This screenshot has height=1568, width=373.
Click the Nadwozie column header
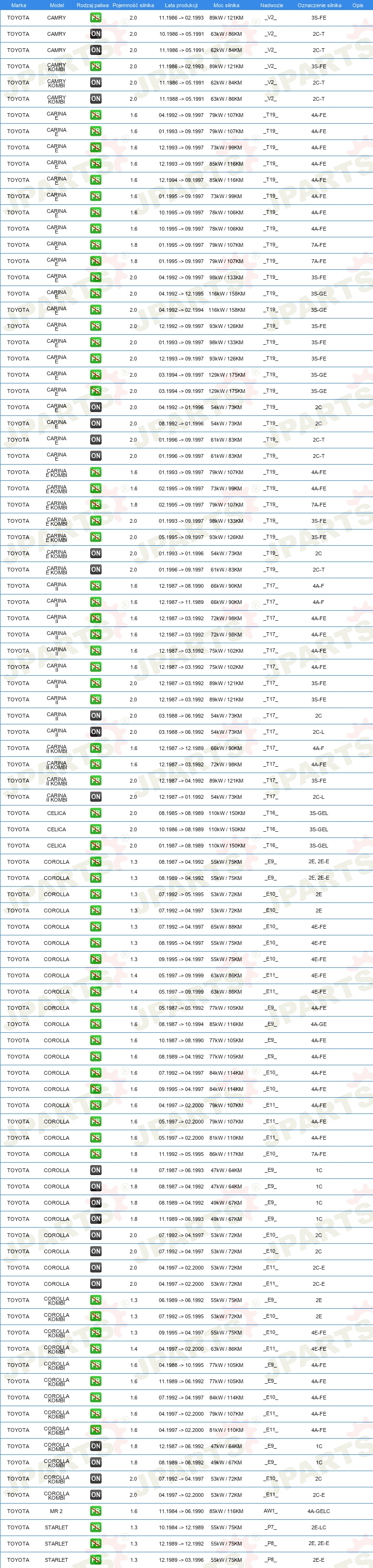coord(271,5)
